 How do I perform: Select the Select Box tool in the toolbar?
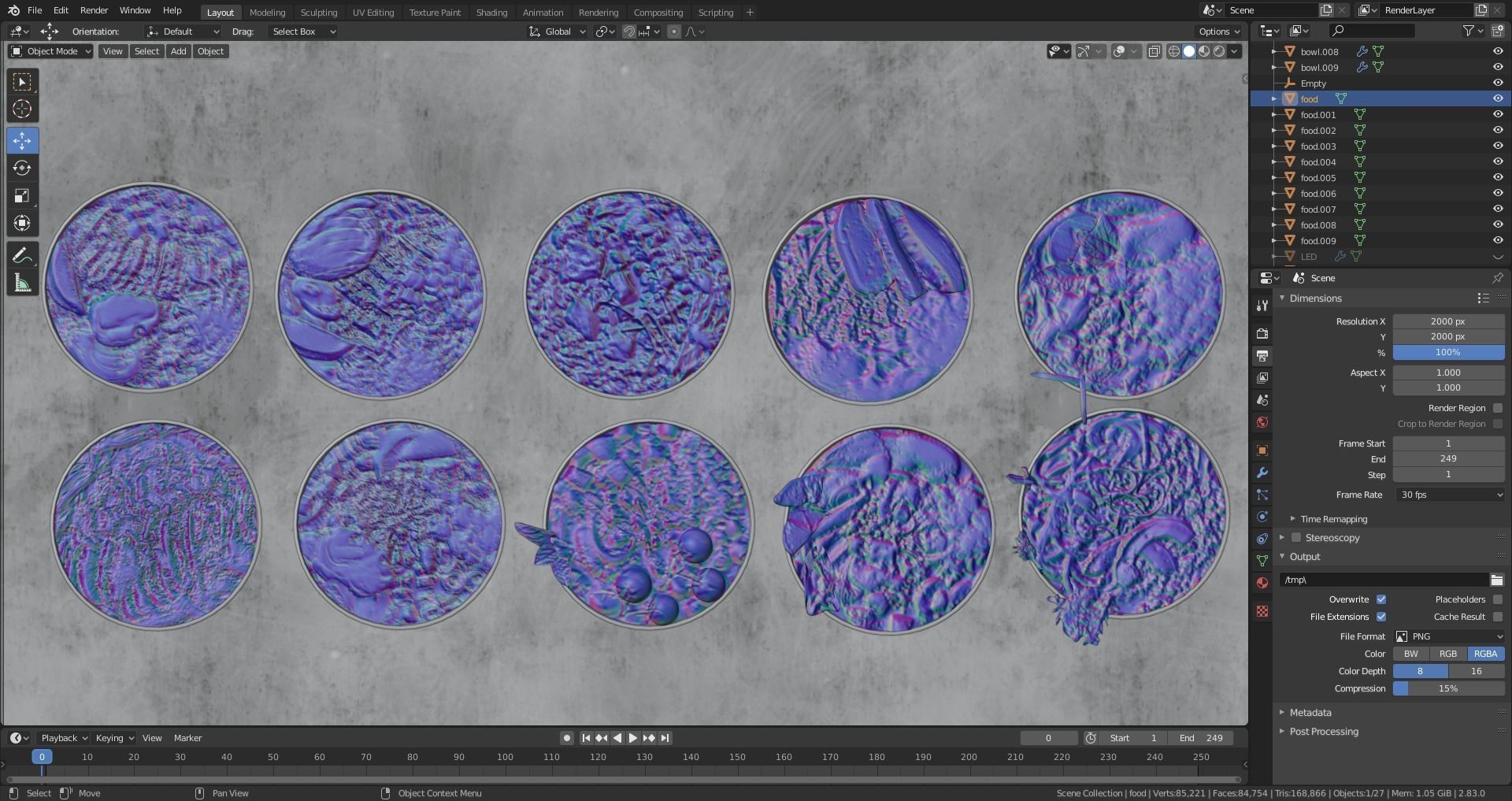[x=22, y=82]
